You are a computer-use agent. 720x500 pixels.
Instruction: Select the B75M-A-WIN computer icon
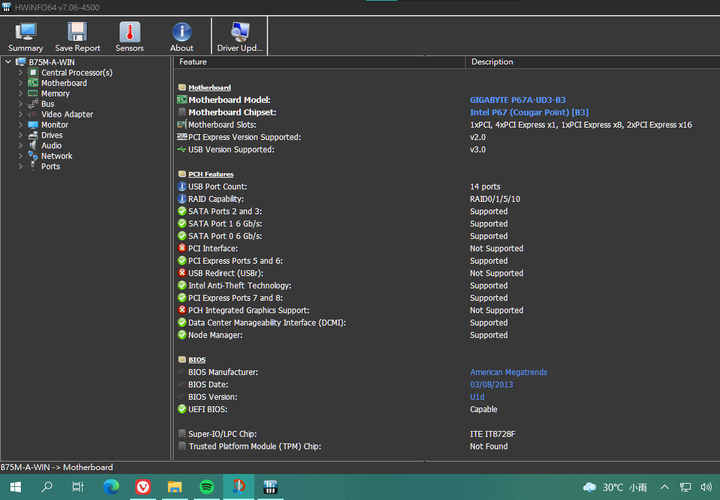click(21, 62)
